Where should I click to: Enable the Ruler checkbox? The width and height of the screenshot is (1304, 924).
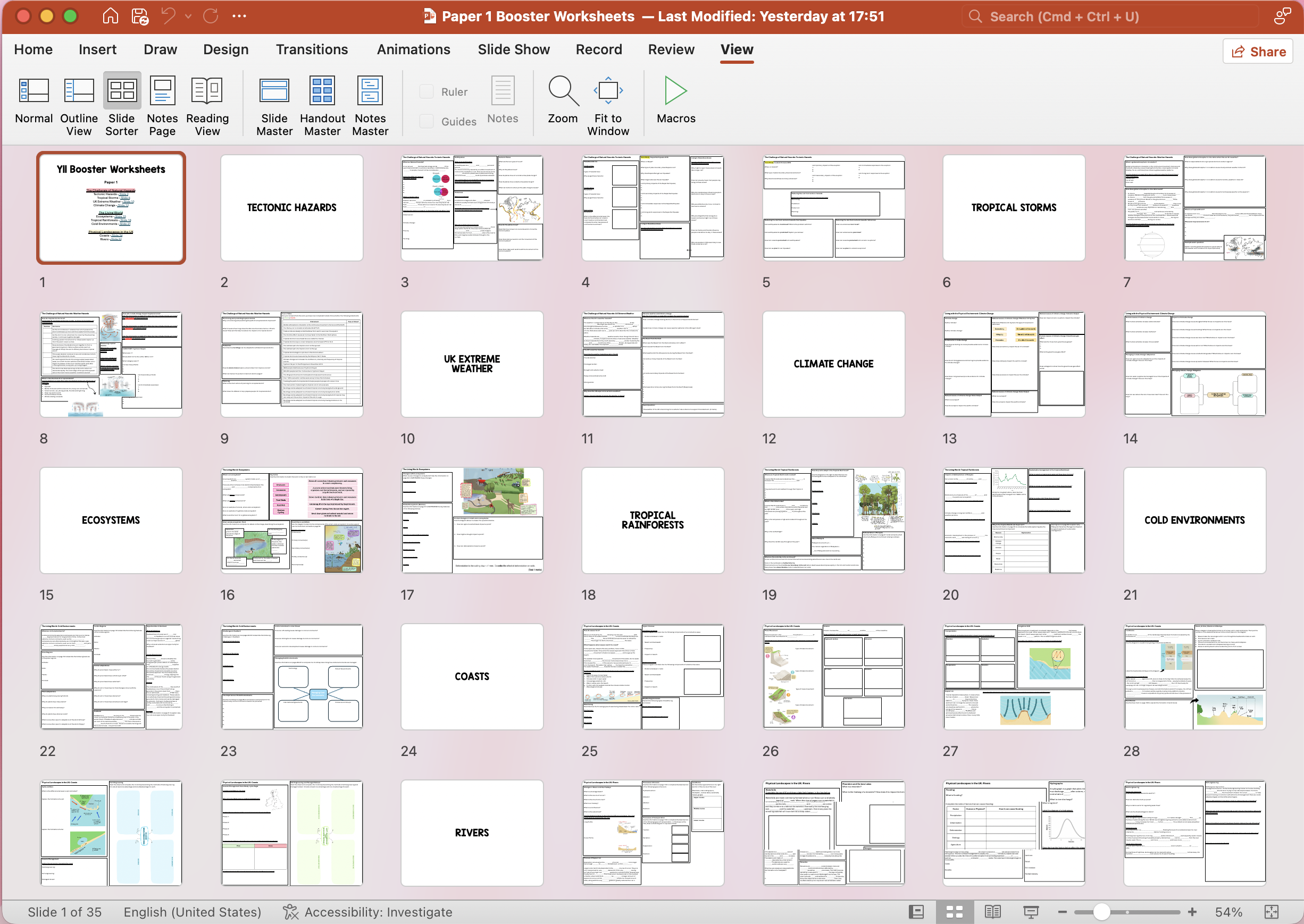tap(427, 91)
